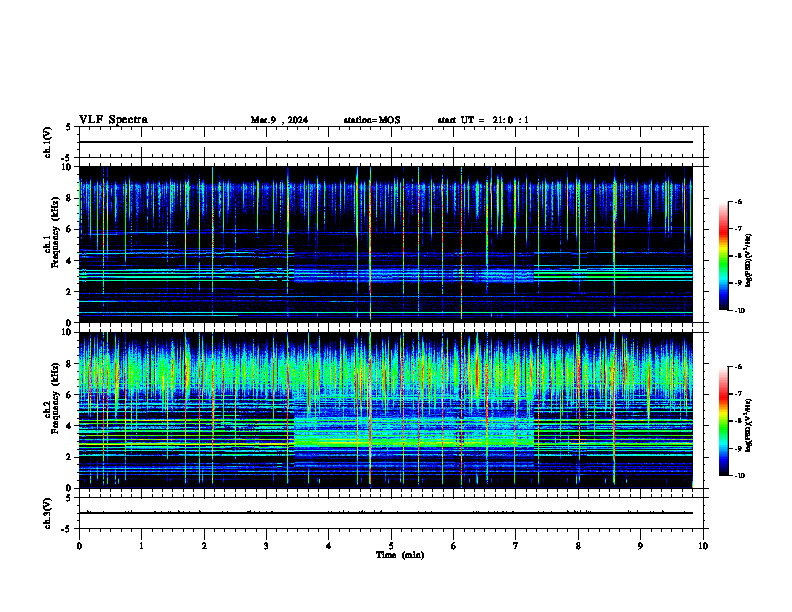This screenshot has height=612, width=792.
Task: Click the "4" tick on the time axis
Action: point(329,546)
